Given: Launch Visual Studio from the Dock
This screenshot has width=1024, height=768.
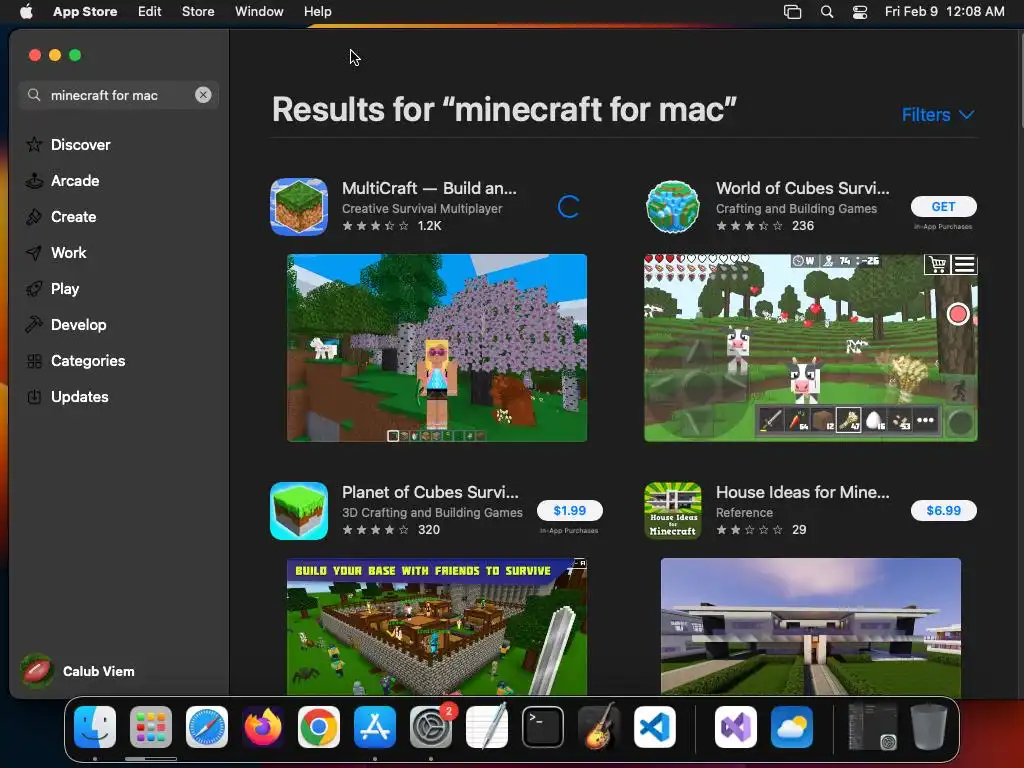Looking at the screenshot, I should (736, 727).
